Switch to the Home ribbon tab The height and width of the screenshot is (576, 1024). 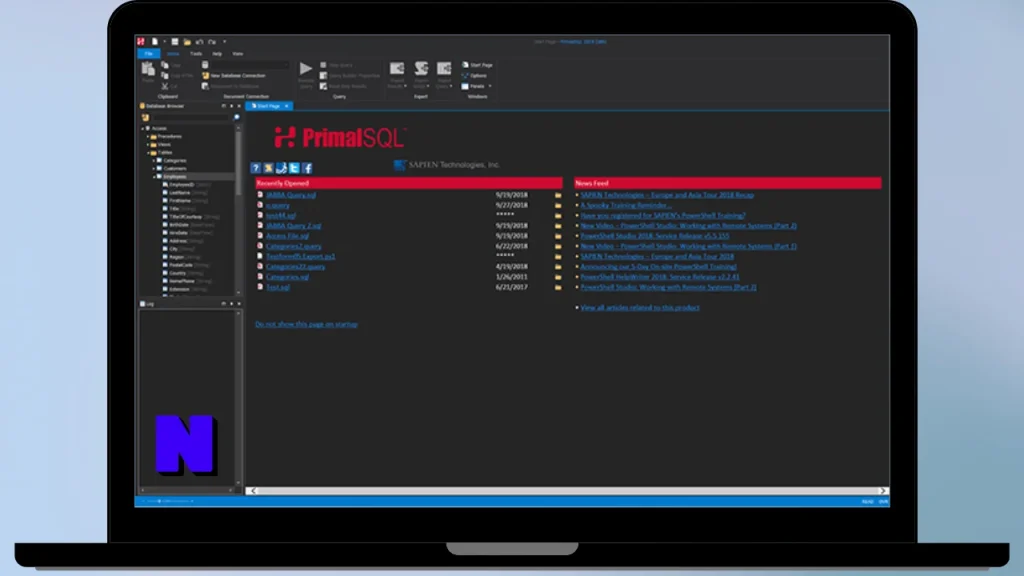tap(173, 54)
